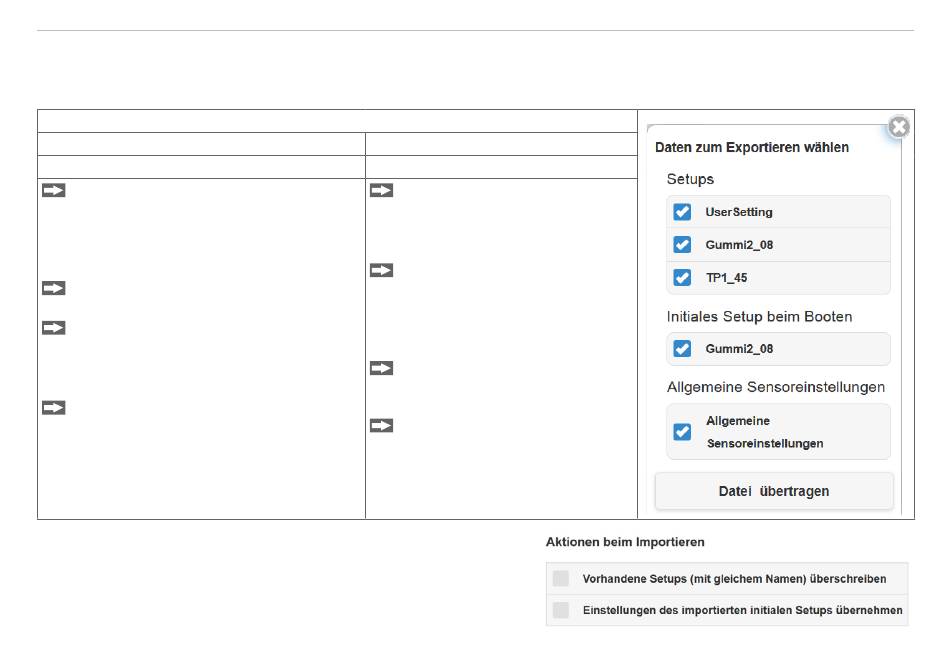Click the third arrow icon in left column
Viewport: 950px width, 665px height.
click(x=53, y=328)
